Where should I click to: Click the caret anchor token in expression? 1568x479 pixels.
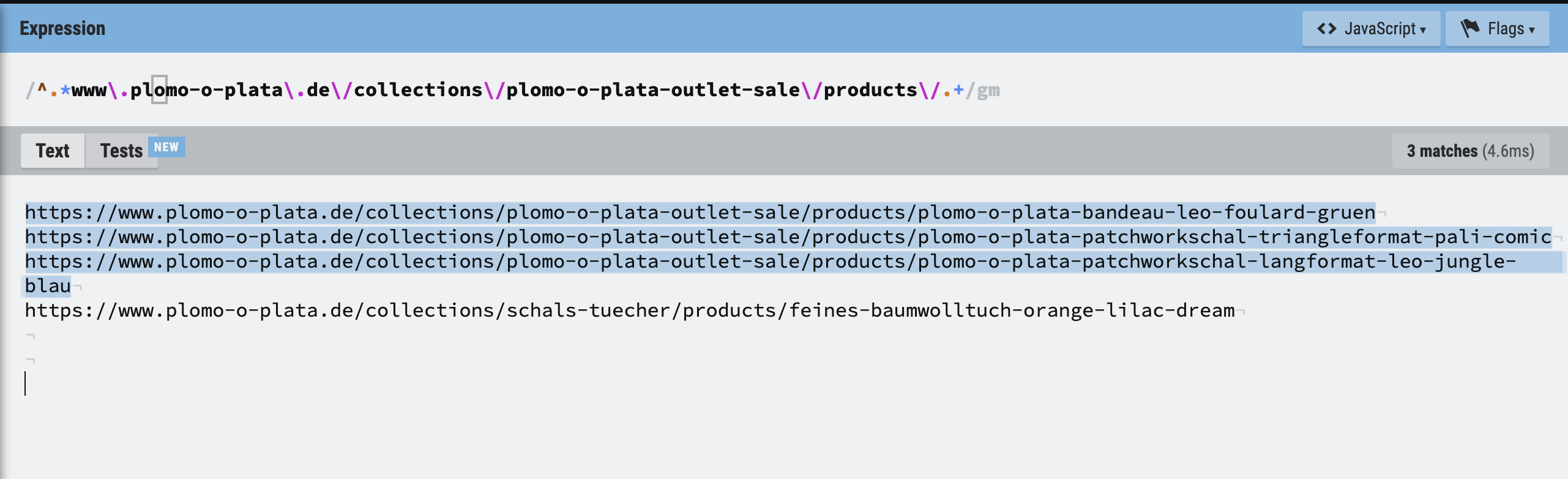pyautogui.click(x=42, y=90)
